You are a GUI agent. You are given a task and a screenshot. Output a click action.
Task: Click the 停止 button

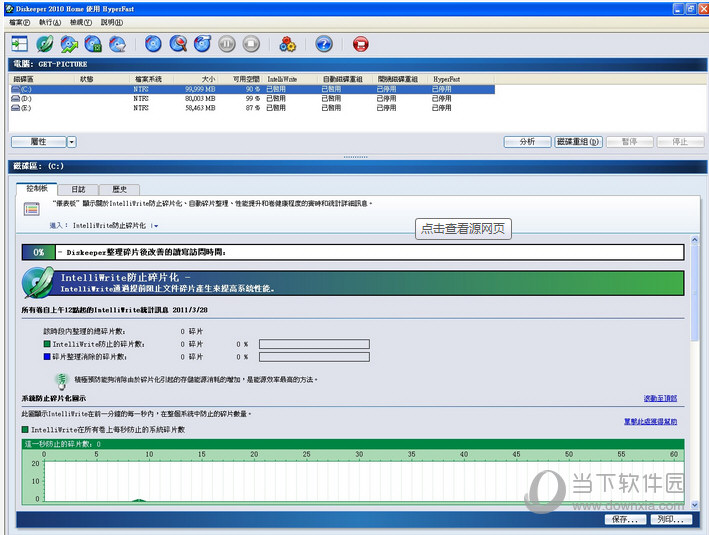[680, 142]
